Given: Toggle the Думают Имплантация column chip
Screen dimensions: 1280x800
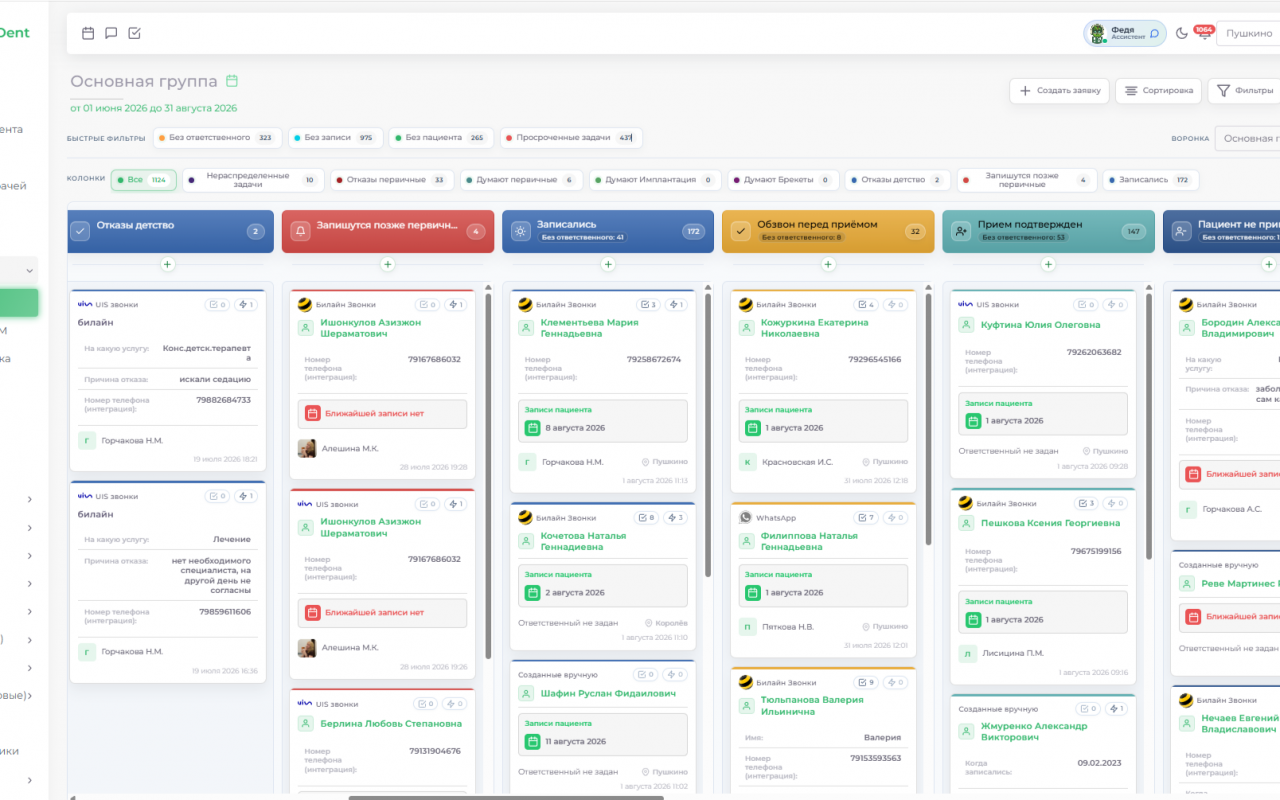Looking at the screenshot, I should (x=656, y=180).
